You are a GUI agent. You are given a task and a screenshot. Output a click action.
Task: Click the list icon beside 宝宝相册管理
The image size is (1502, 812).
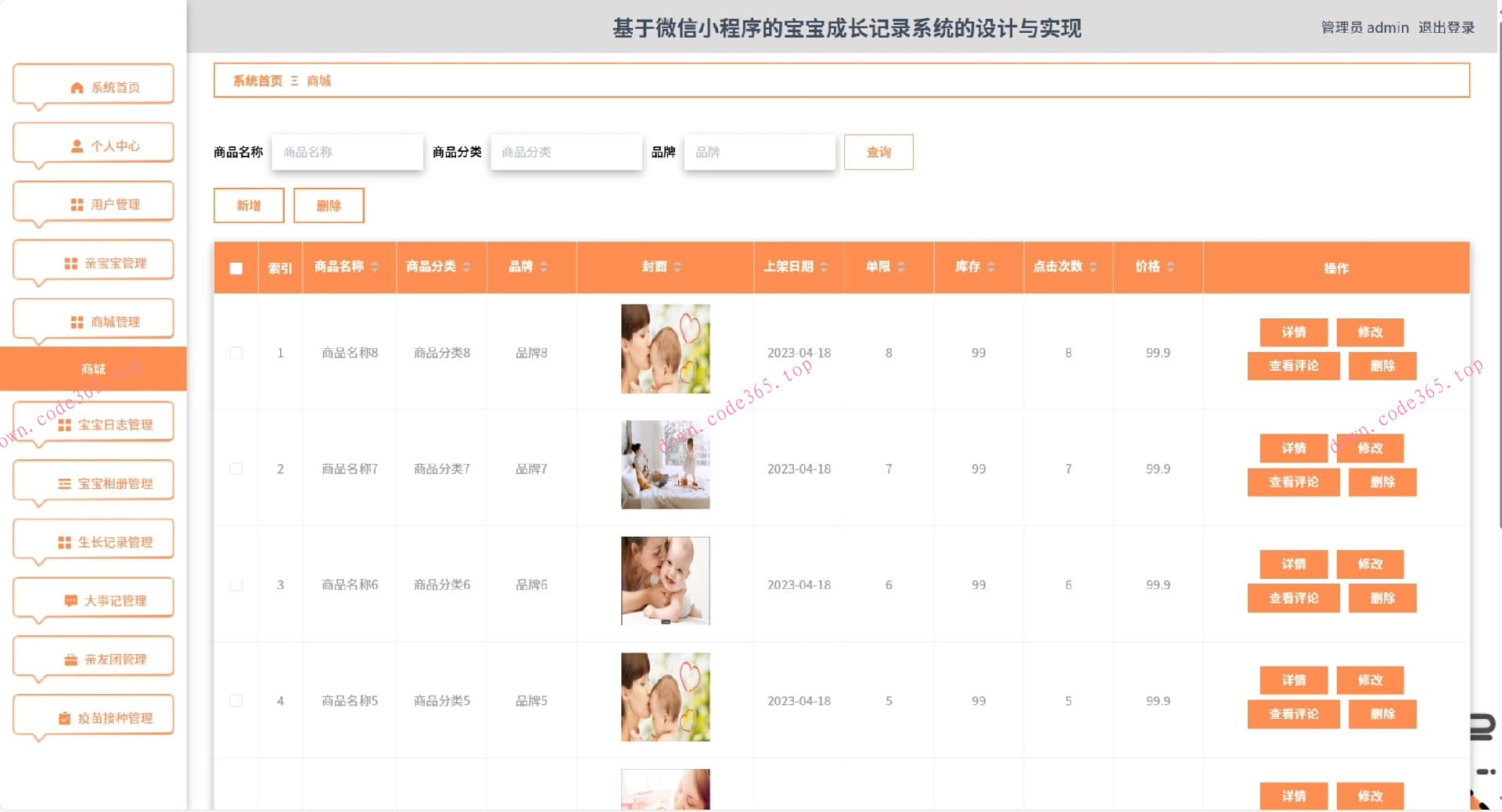pos(64,484)
